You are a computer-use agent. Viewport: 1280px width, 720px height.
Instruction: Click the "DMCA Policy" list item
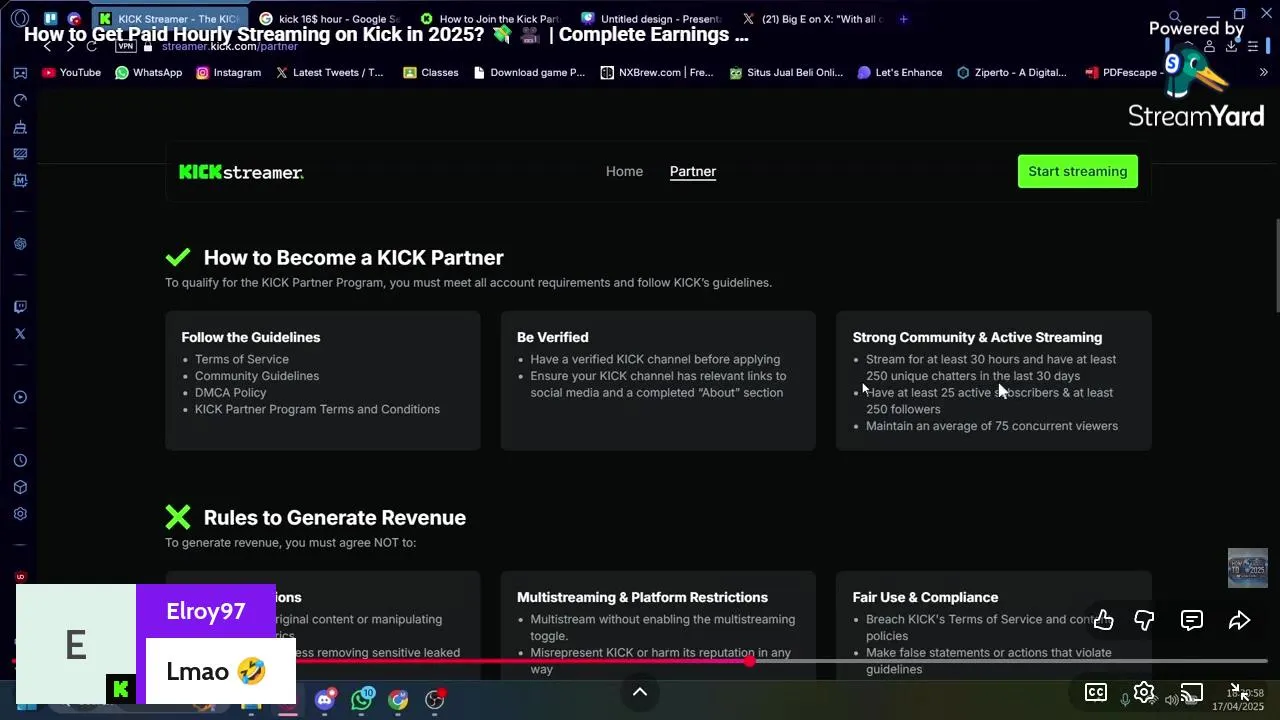(x=231, y=393)
